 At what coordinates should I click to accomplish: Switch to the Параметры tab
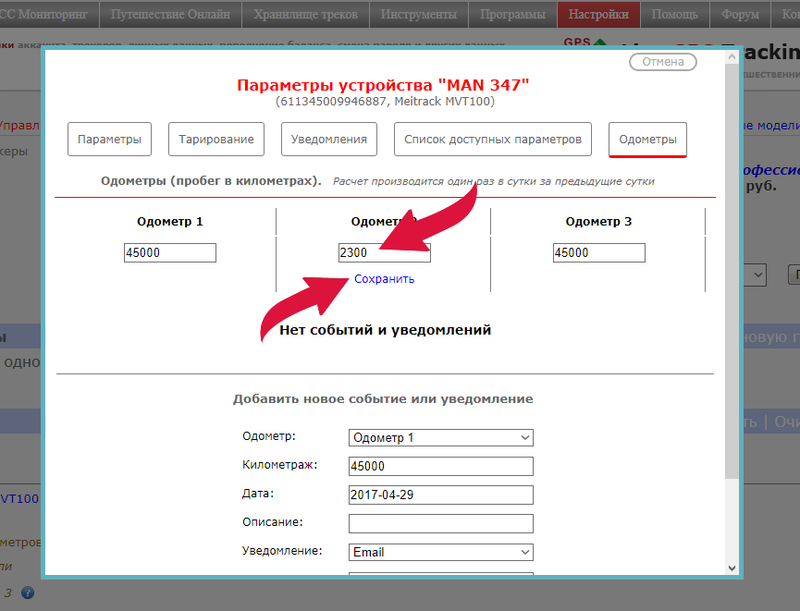[x=109, y=139]
